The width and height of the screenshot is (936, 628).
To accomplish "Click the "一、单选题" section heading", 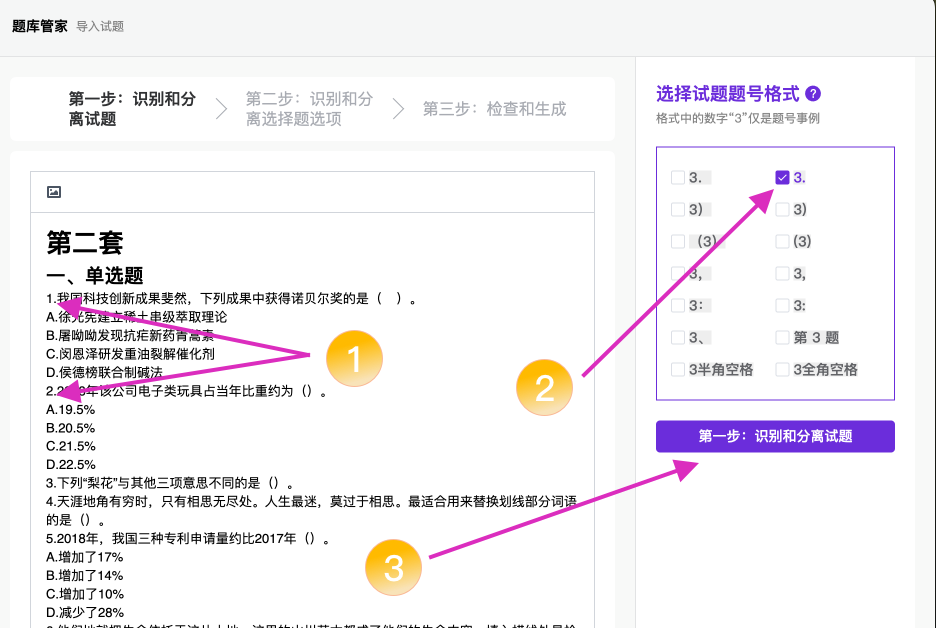I will (x=95, y=276).
